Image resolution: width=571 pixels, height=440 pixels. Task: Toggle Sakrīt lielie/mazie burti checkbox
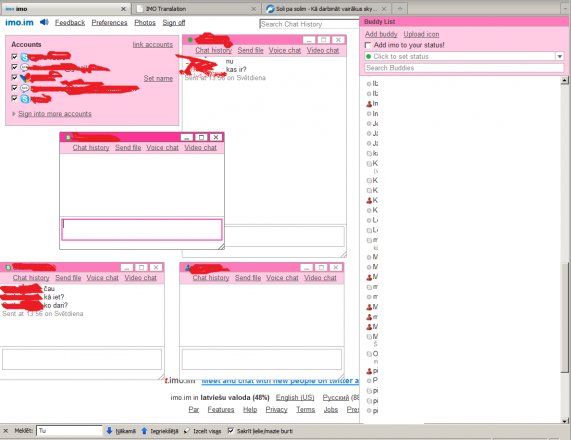230,431
